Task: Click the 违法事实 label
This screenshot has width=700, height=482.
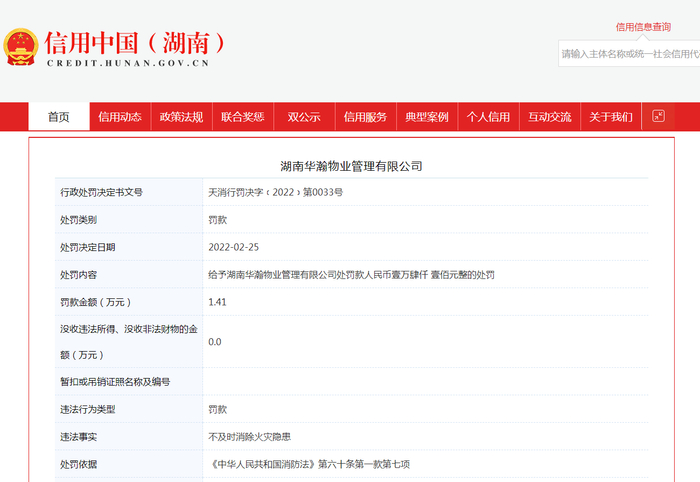Action: 79,437
